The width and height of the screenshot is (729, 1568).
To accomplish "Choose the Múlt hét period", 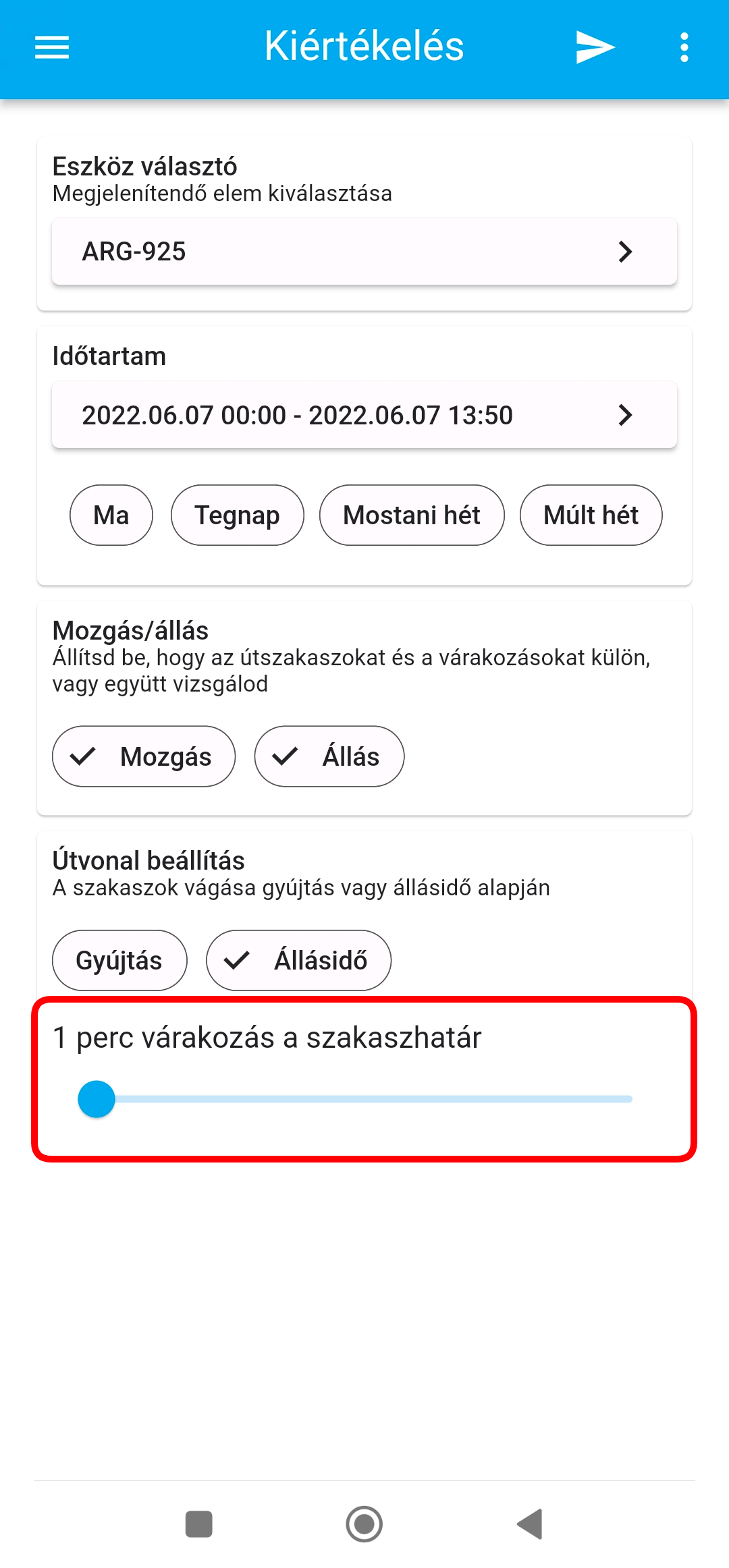I will [x=591, y=515].
